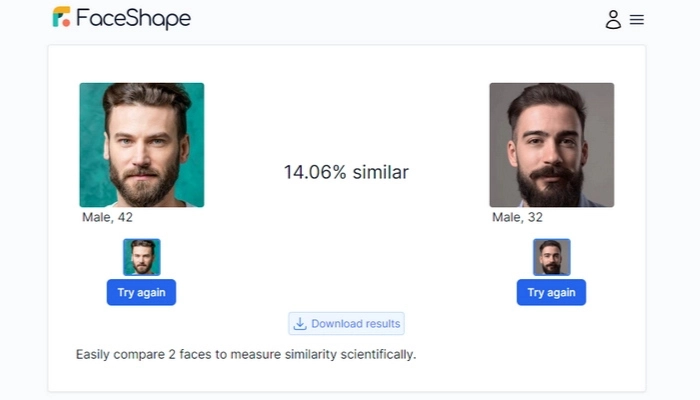Screen dimensions: 700x400
Task: Click the 14.06% percentage value
Action: (x=314, y=172)
